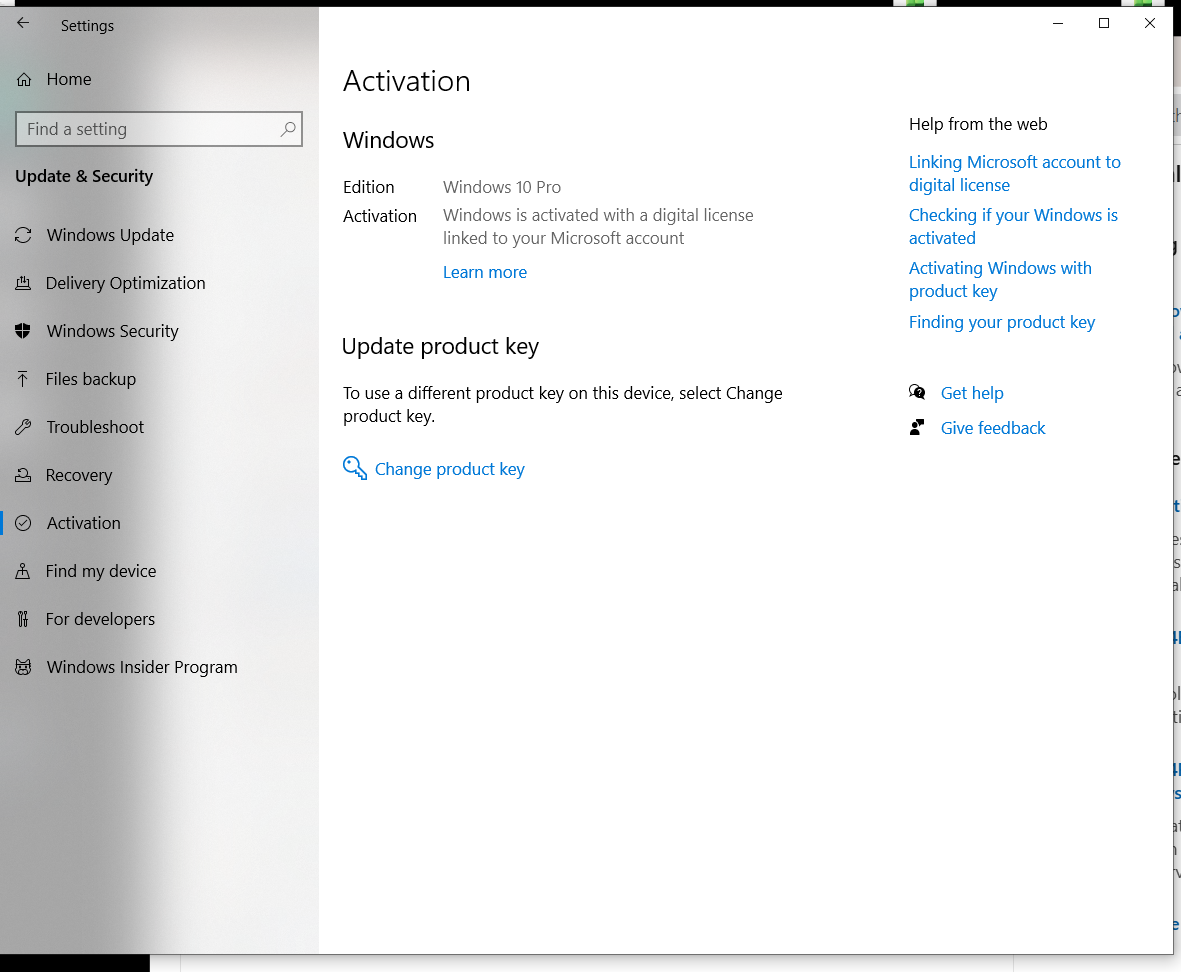The image size is (1181, 972).
Task: Click the For developers icon
Action: 23,619
